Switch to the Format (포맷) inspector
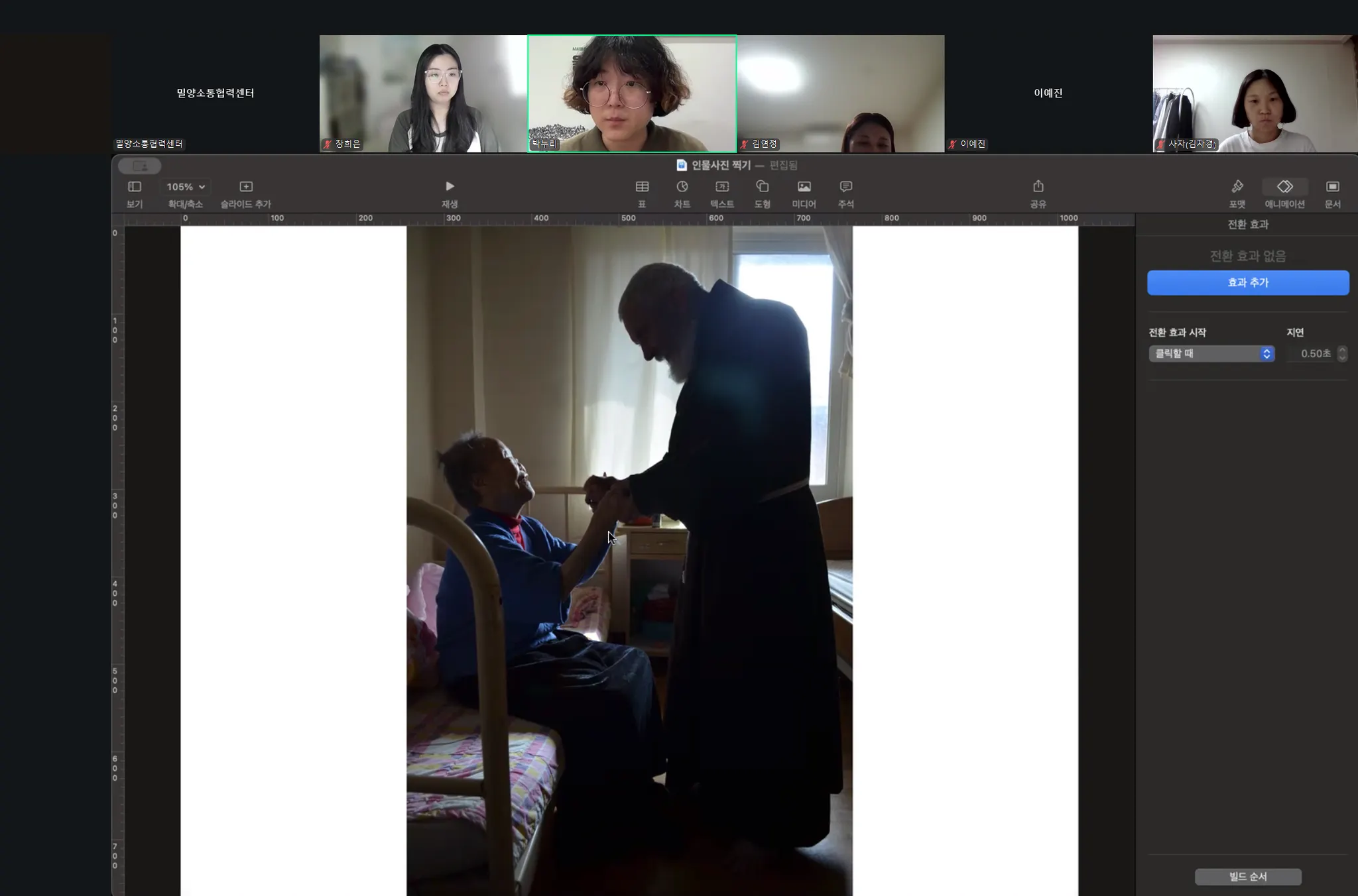The height and width of the screenshot is (896, 1358). 1237,188
